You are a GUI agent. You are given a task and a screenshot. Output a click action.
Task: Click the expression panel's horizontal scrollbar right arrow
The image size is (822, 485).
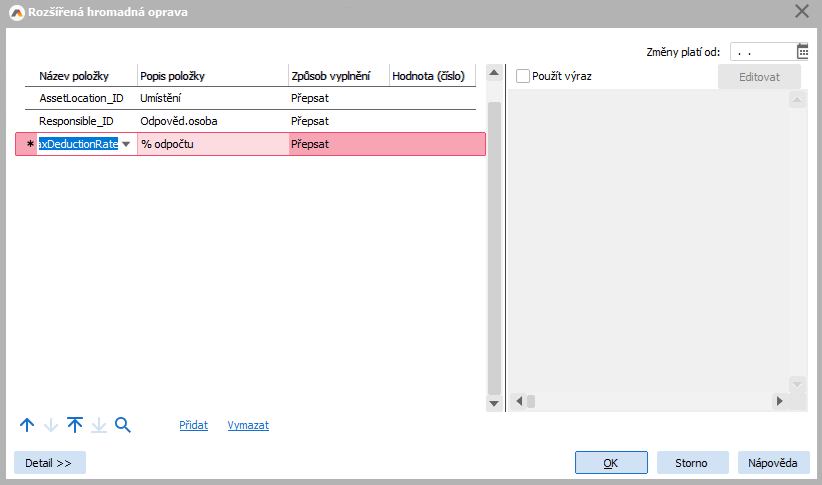(778, 401)
